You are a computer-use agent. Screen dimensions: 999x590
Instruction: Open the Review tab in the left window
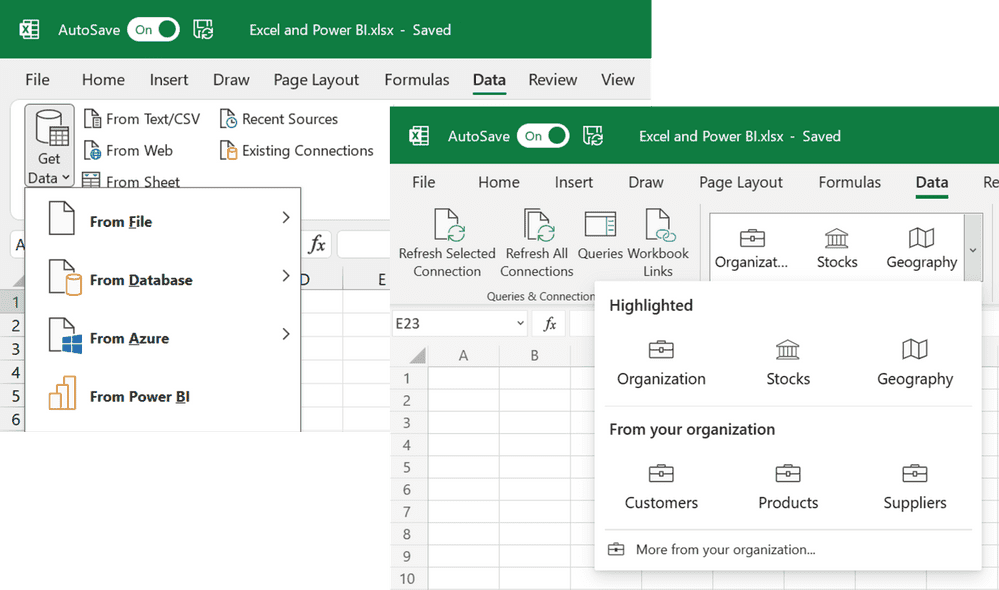coord(552,80)
